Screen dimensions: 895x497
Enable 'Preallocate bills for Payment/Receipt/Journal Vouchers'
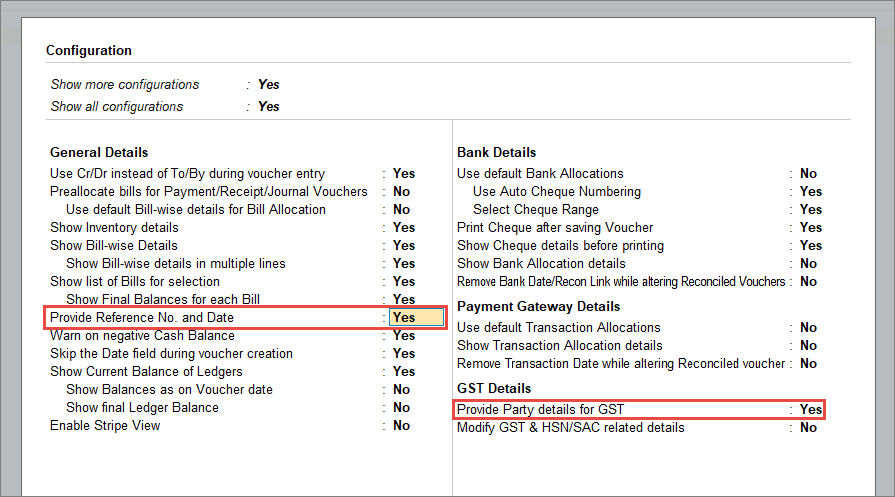[x=401, y=192]
